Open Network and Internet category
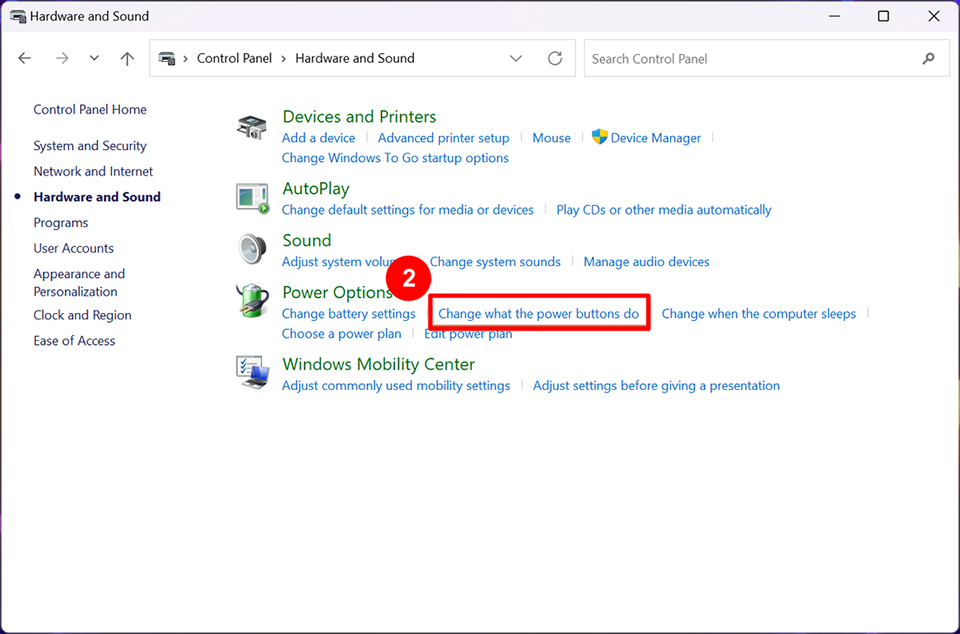This screenshot has width=960, height=634. (x=93, y=171)
